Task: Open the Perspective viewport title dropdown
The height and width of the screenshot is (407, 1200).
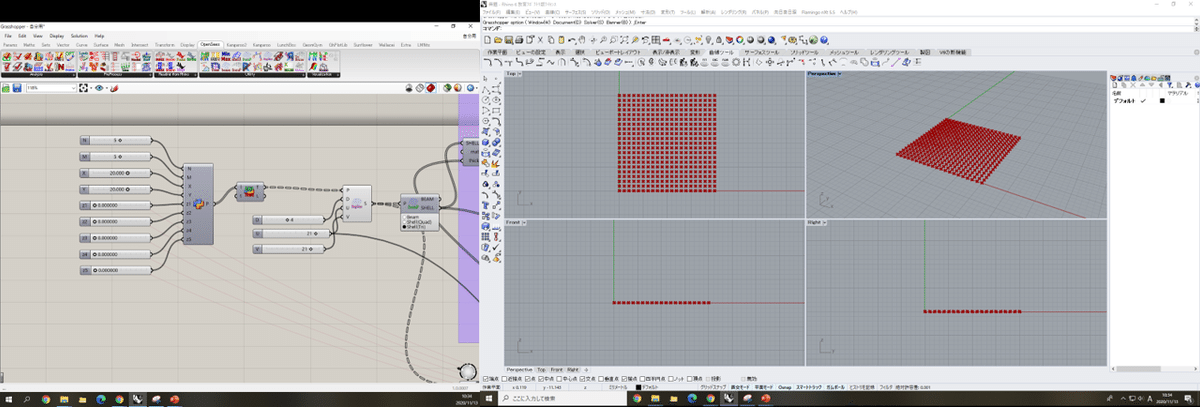Action: click(839, 74)
